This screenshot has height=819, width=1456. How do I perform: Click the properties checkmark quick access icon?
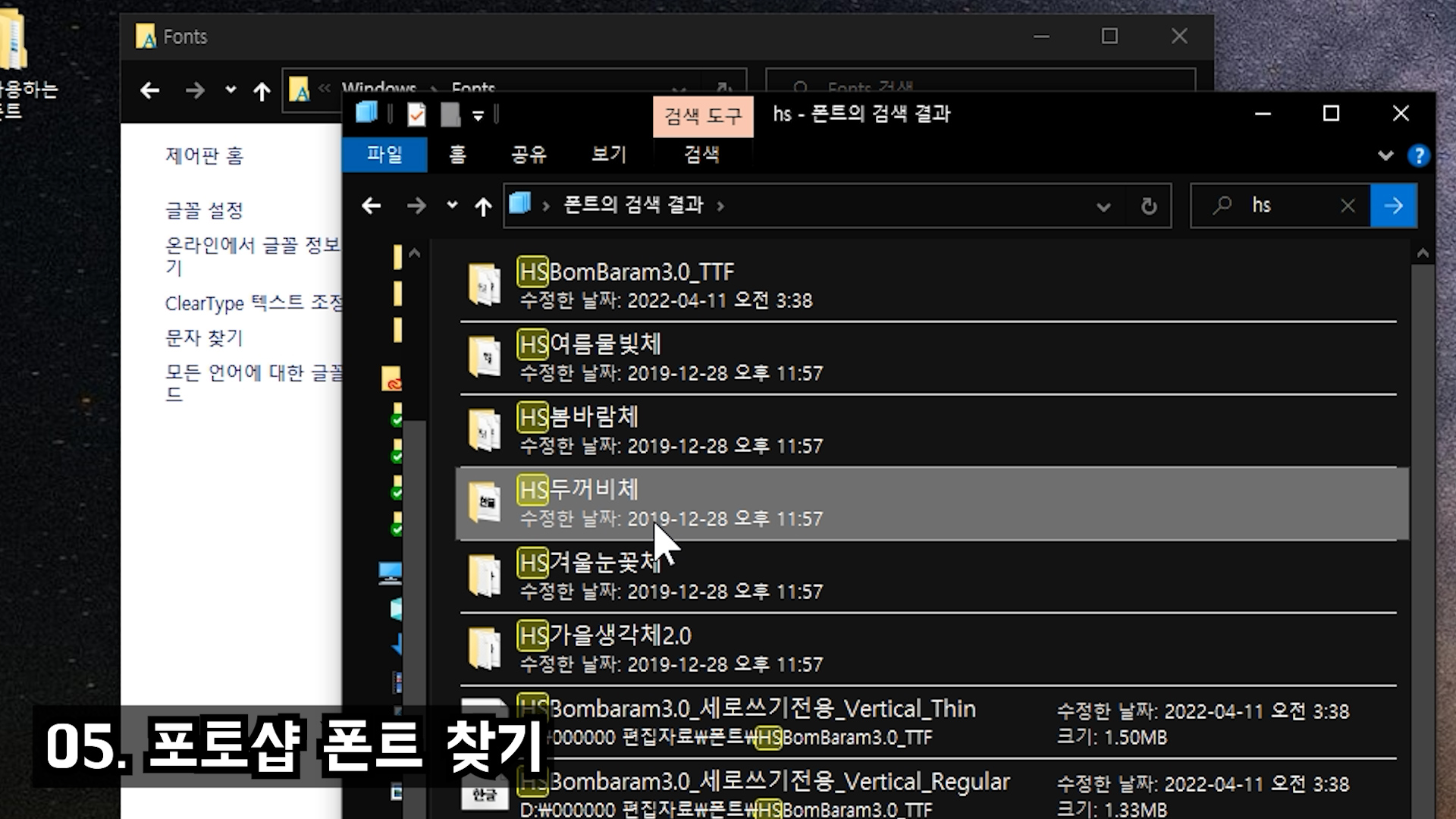point(416,115)
